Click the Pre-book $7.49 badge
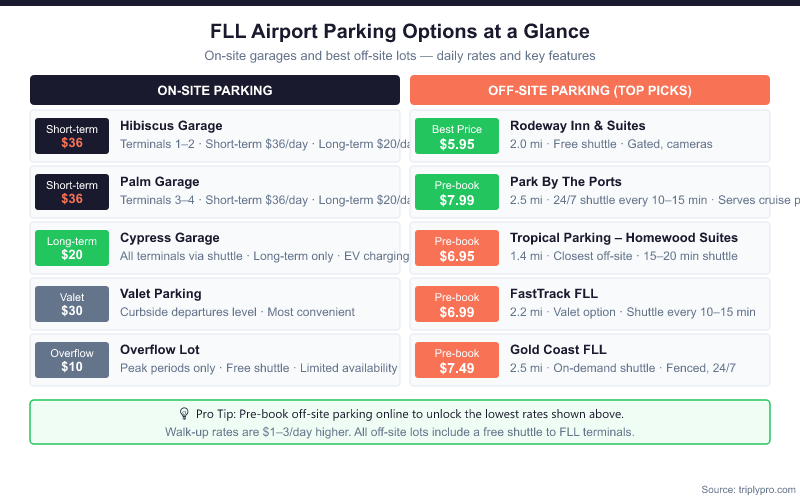This screenshot has height=500, width=800. click(456, 360)
